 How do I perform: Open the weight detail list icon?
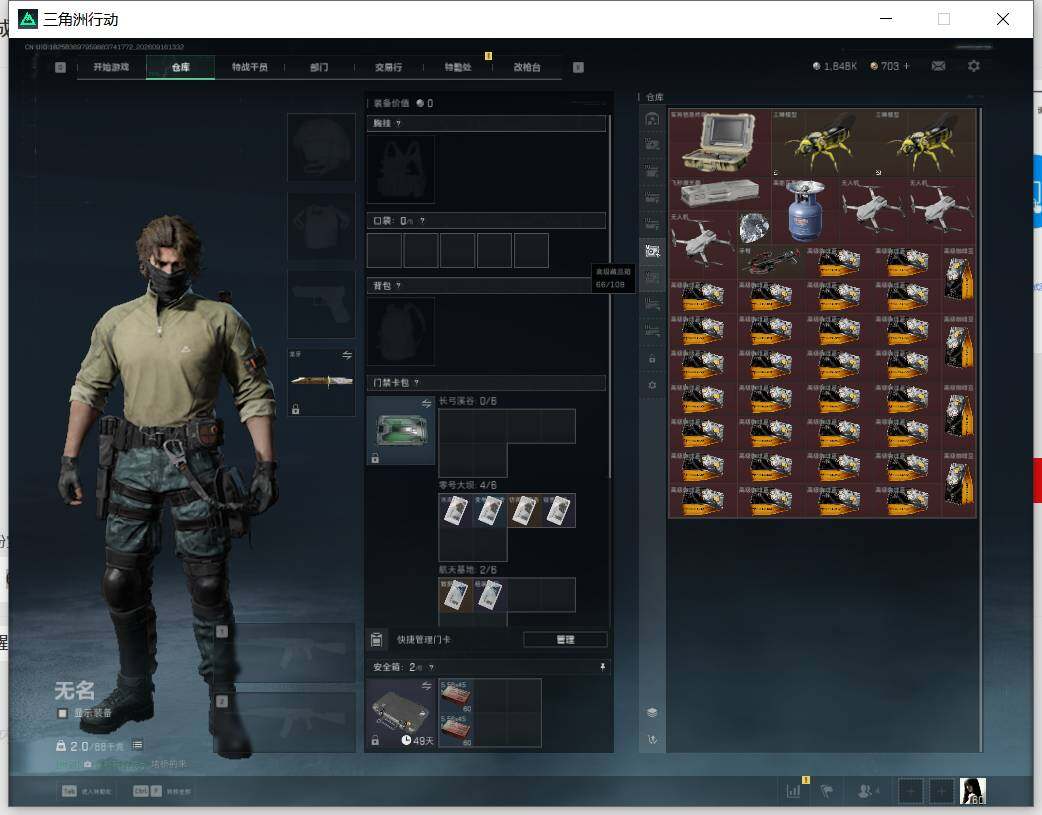(137, 745)
